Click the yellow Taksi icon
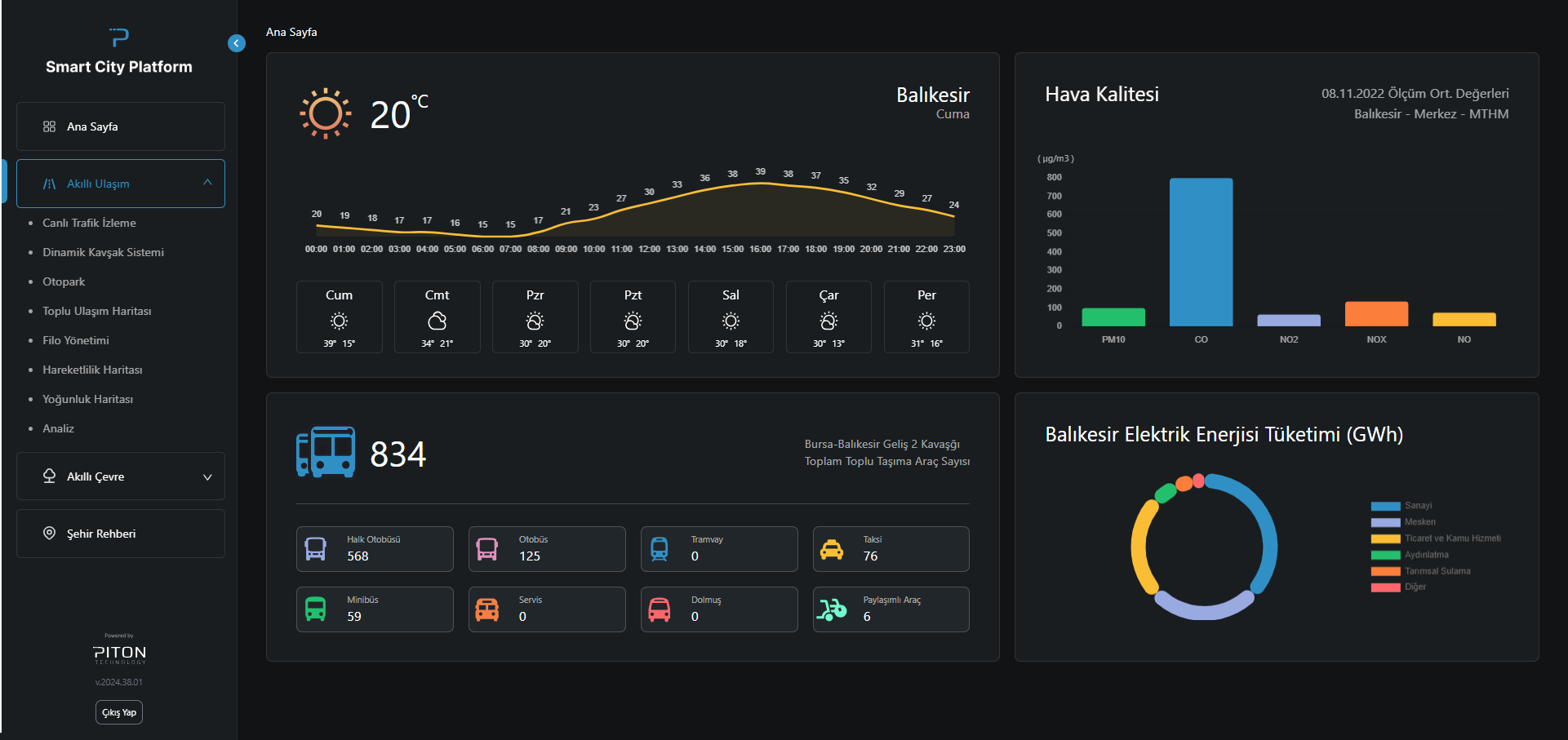The image size is (1568, 740). 831,549
